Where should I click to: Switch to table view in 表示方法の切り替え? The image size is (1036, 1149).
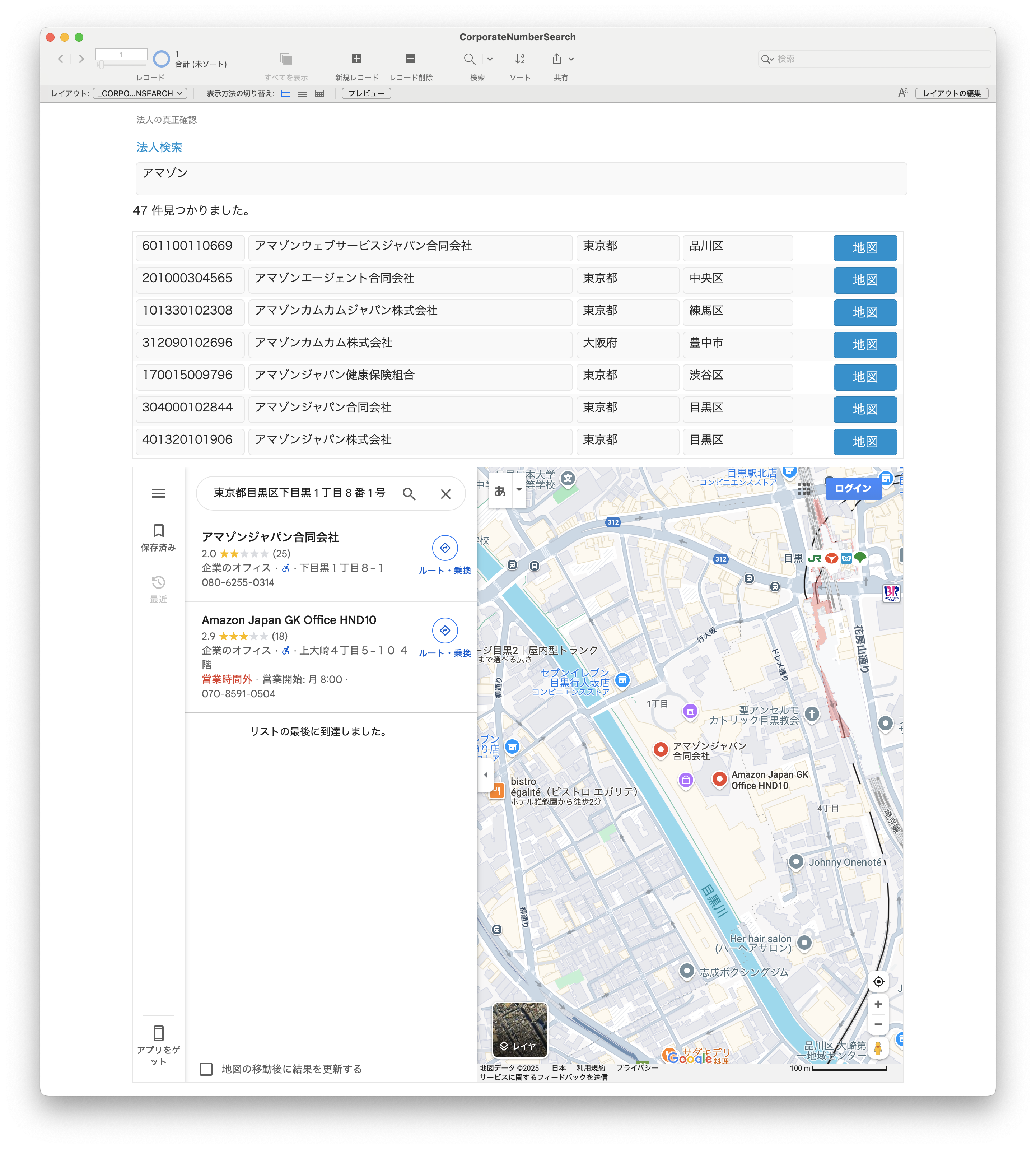point(320,93)
